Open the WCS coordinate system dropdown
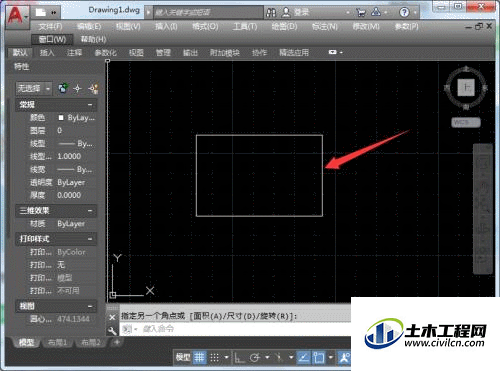This screenshot has height=371, width=500. pyautogui.click(x=466, y=122)
